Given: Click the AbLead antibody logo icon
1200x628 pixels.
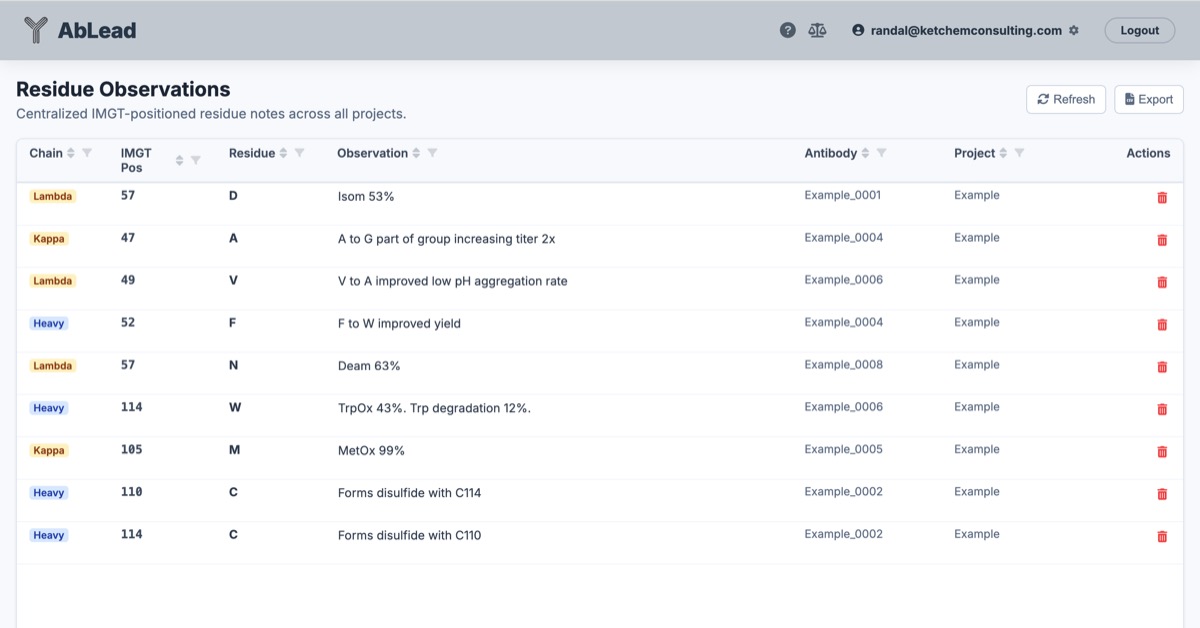Looking at the screenshot, I should [x=36, y=30].
